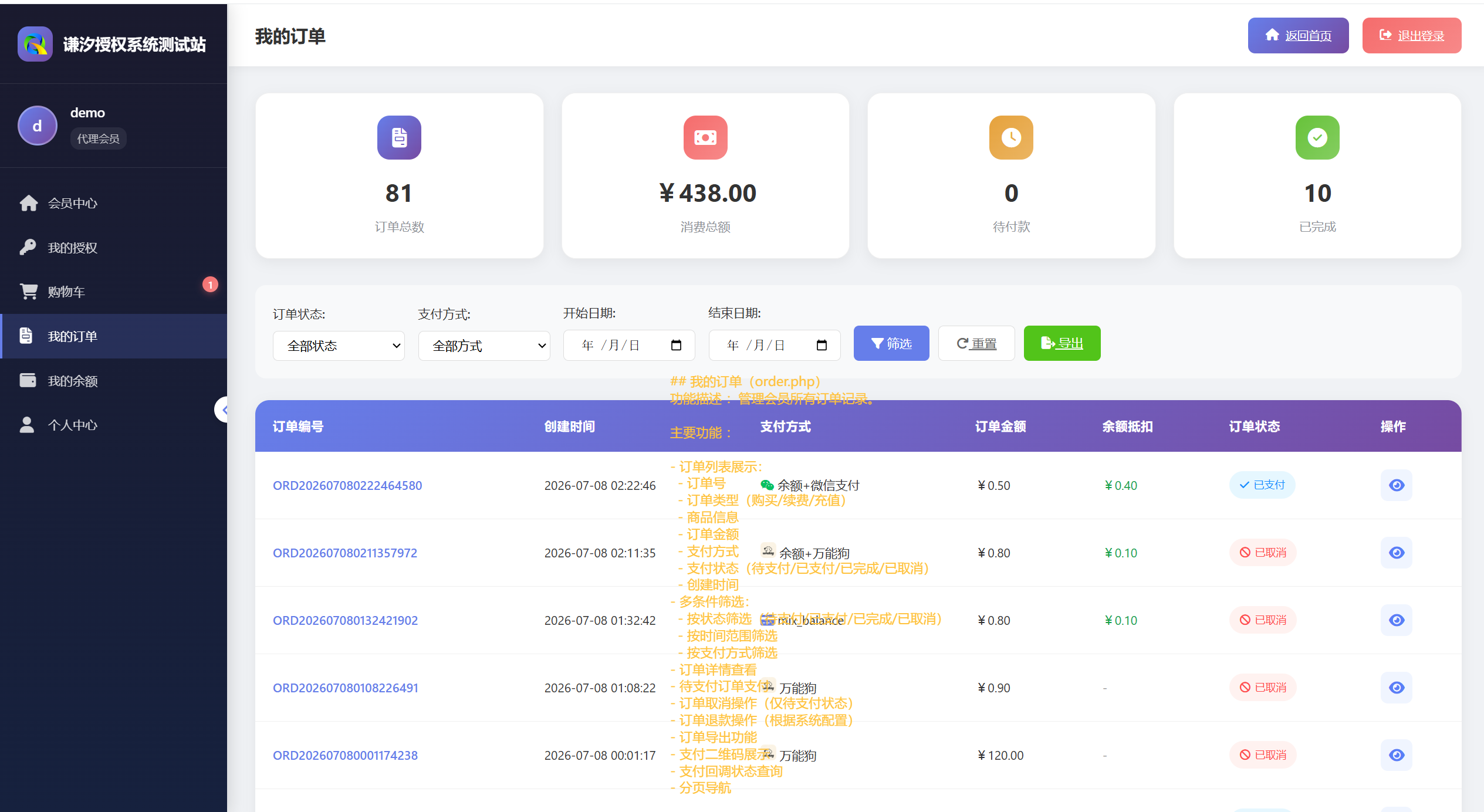Viewport: 1484px width, 812px height.
Task: View details of order ORD202607080211357972
Action: coord(1397,553)
